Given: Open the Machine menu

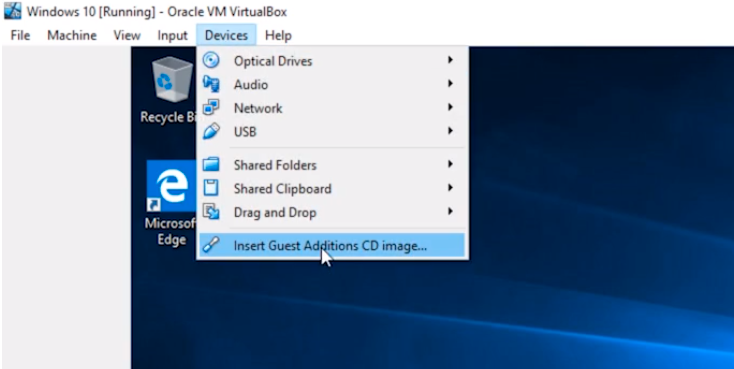Looking at the screenshot, I should pos(72,36).
